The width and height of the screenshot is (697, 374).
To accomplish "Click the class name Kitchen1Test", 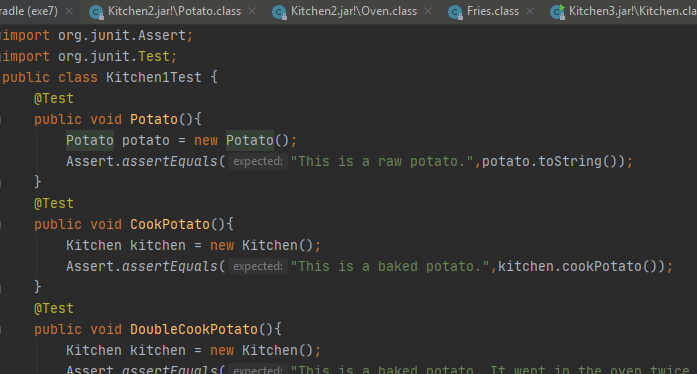I will coord(153,77).
